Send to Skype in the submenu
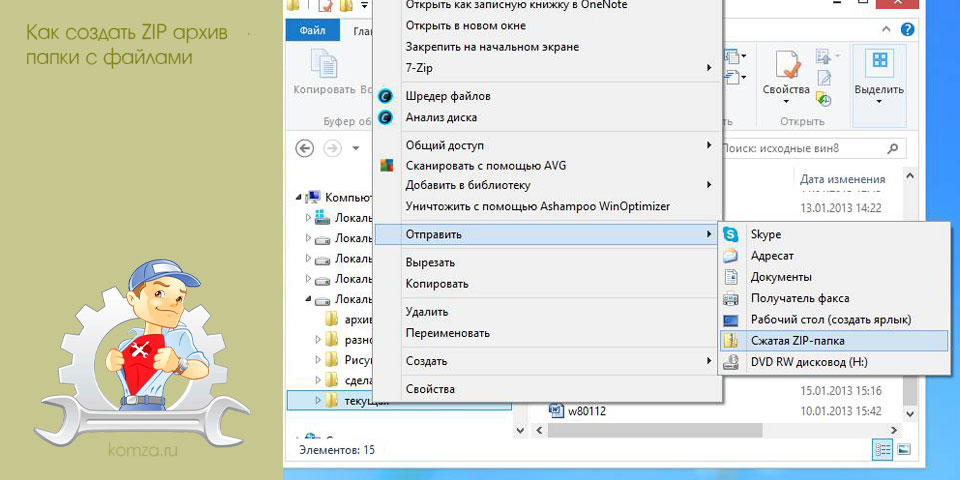Image resolution: width=960 pixels, height=480 pixels. click(834, 234)
